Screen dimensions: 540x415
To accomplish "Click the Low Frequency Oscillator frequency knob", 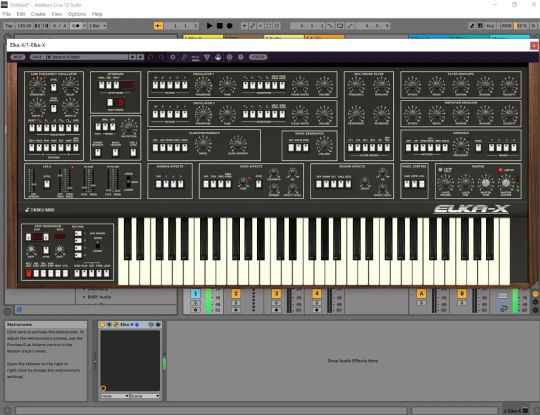I will [37, 85].
